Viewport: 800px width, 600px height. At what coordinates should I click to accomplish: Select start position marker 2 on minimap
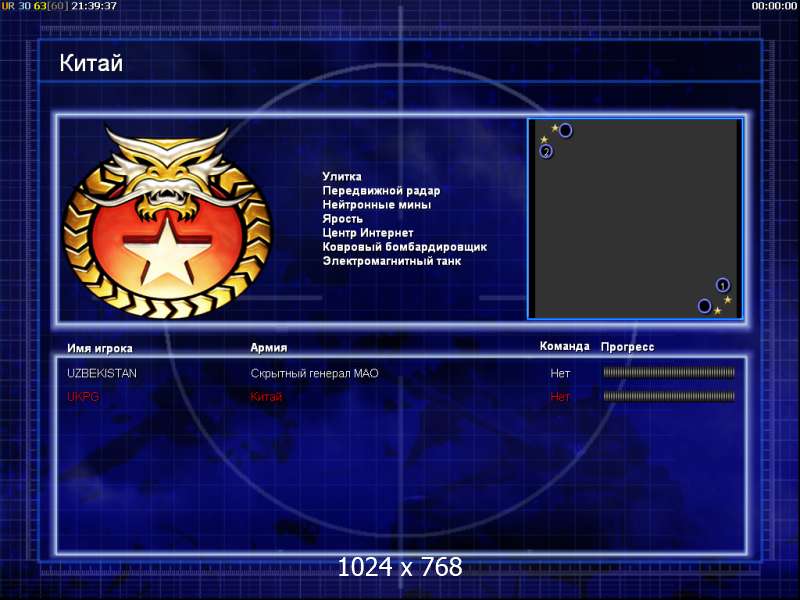coord(546,152)
